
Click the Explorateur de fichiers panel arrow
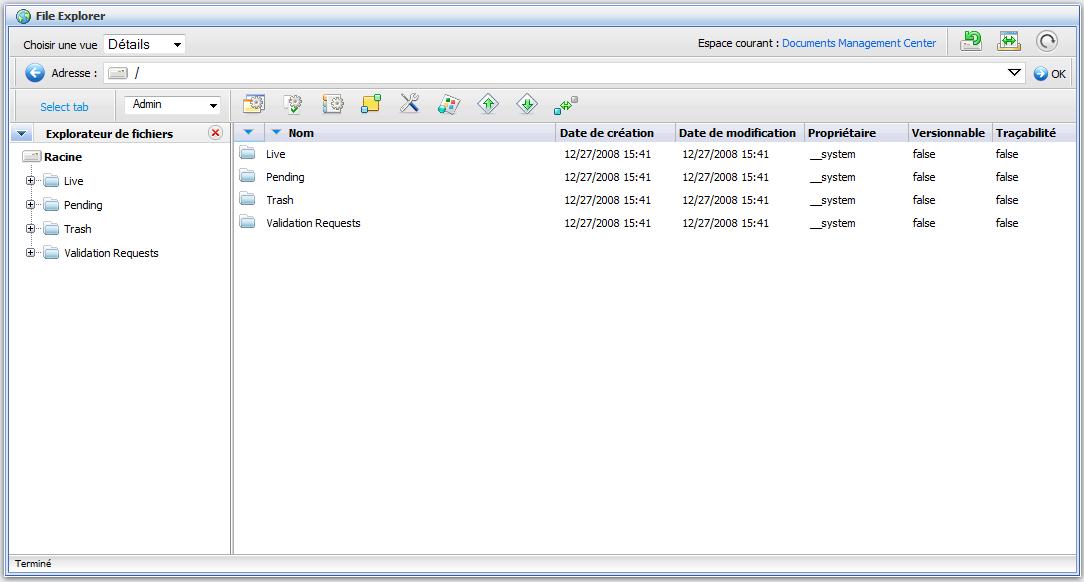[x=21, y=133]
